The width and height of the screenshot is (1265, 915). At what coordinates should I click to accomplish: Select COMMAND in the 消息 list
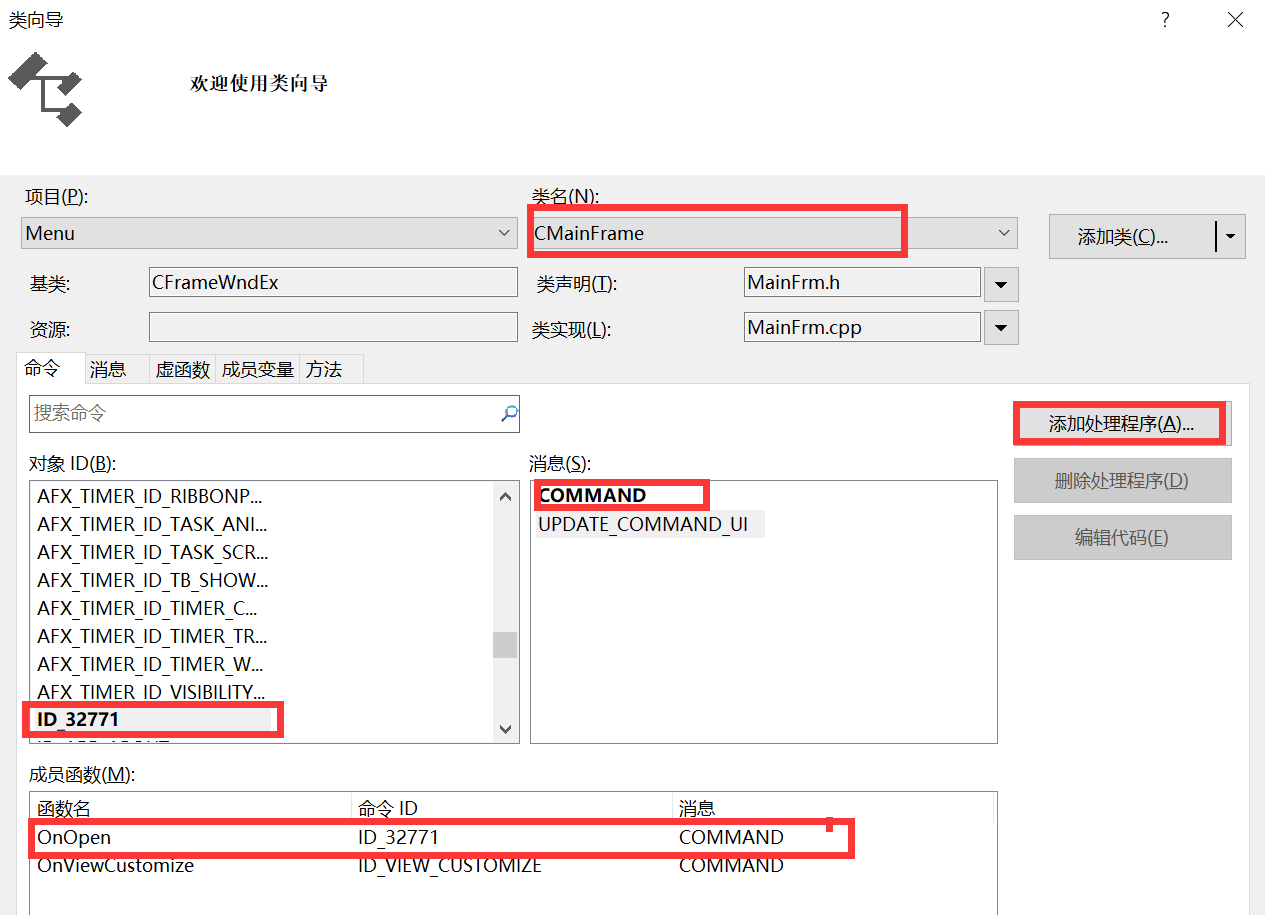pyautogui.click(x=592, y=496)
